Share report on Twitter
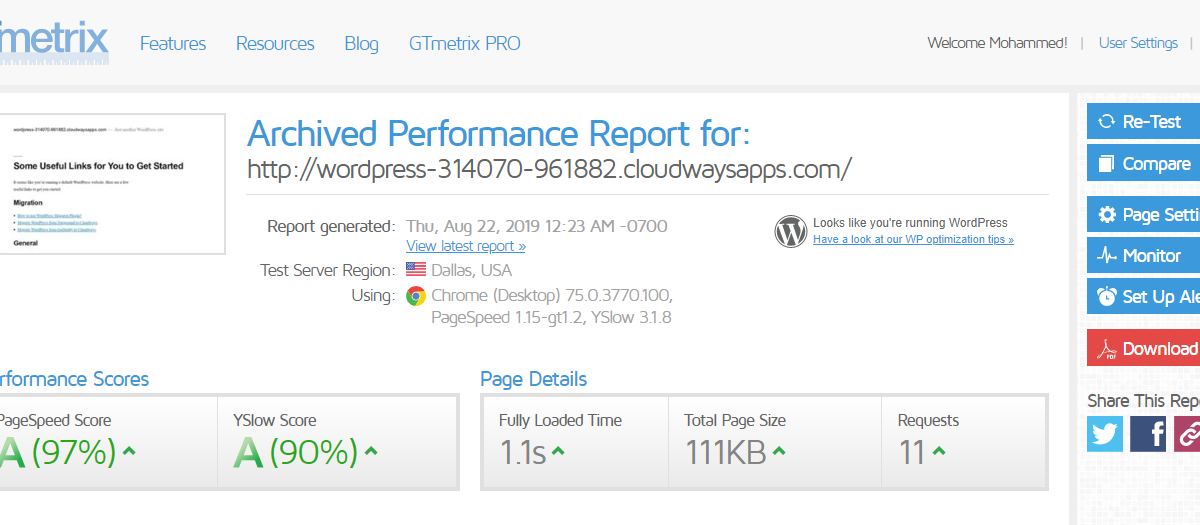Image resolution: width=1200 pixels, height=525 pixels. [1105, 434]
